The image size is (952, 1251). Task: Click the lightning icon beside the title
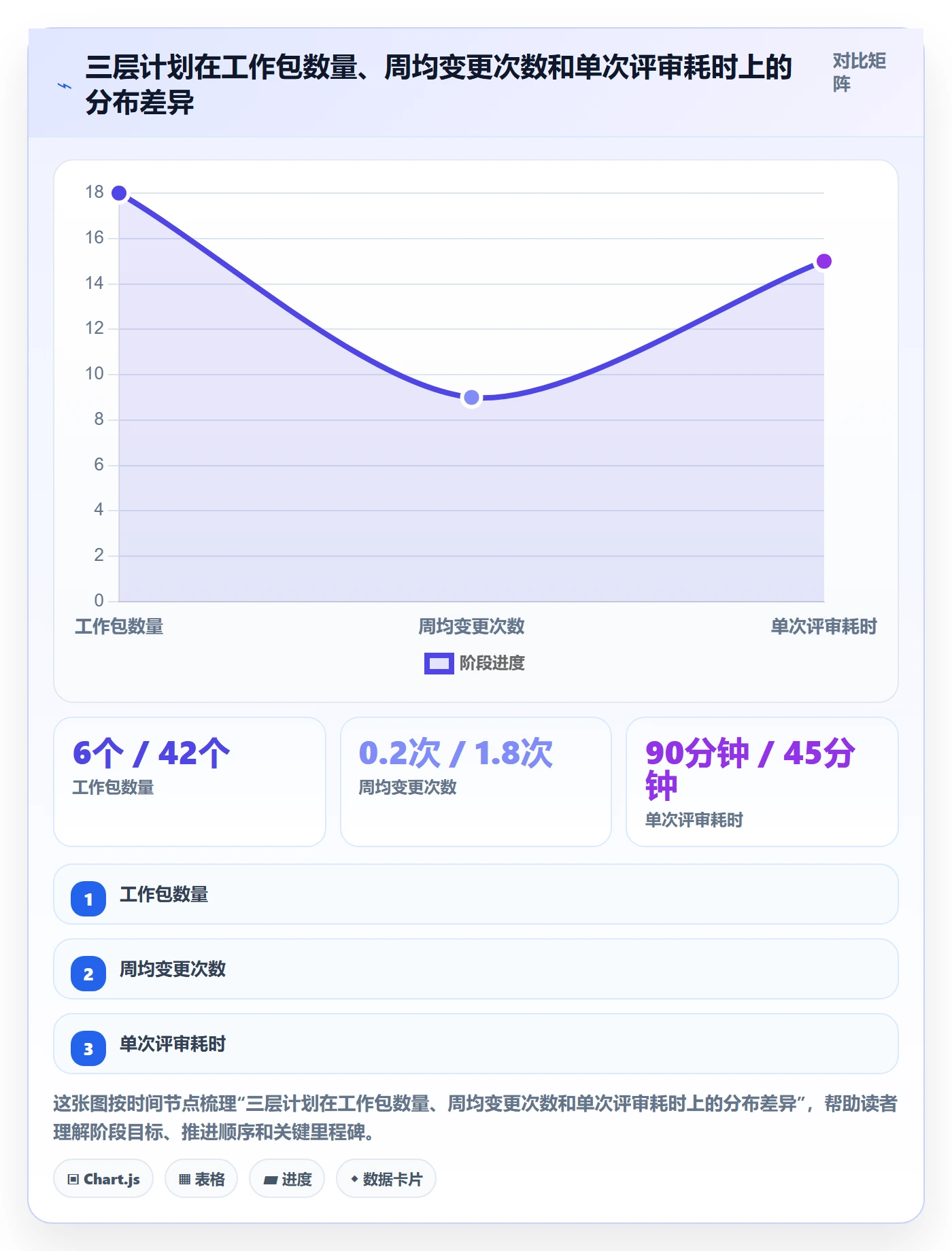pos(65,86)
